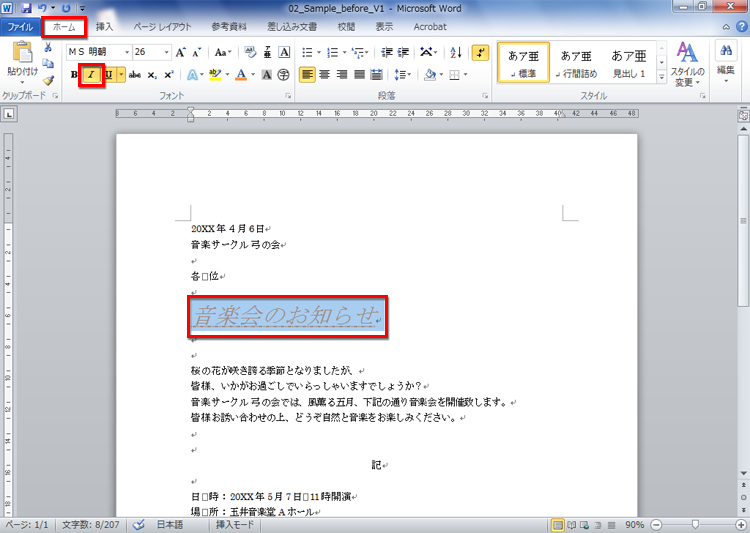The image size is (750, 533).
Task: Toggle show paragraph marks
Action: pyautogui.click(x=480, y=52)
